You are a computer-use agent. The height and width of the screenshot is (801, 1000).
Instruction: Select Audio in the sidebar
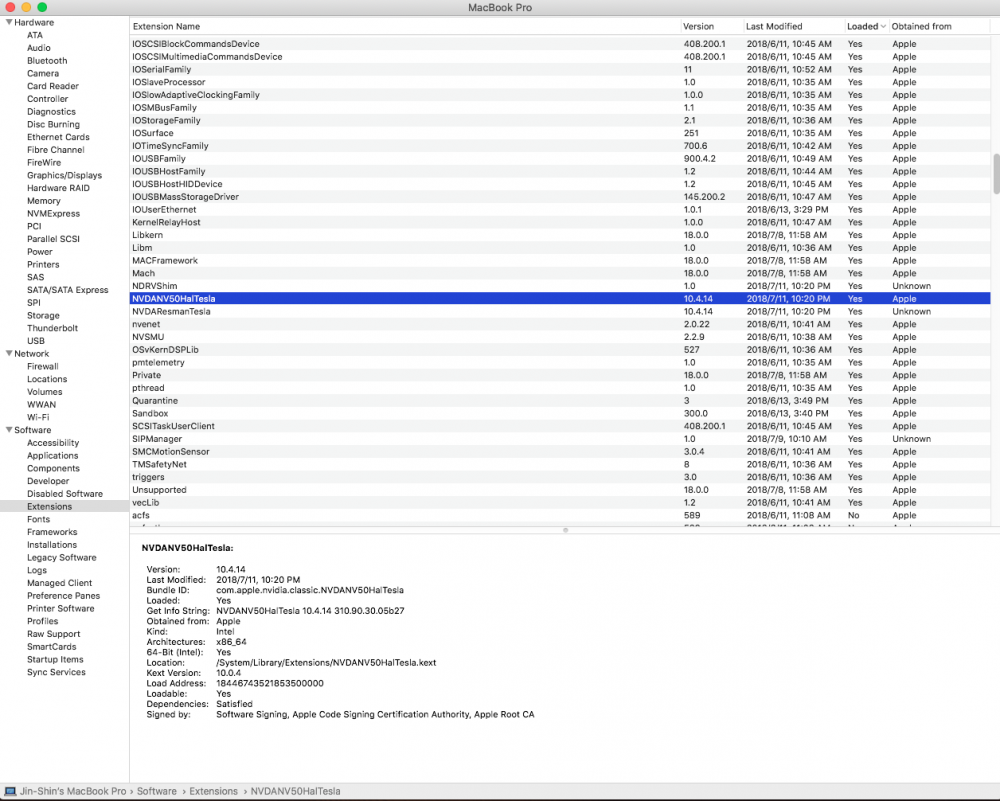click(x=39, y=48)
